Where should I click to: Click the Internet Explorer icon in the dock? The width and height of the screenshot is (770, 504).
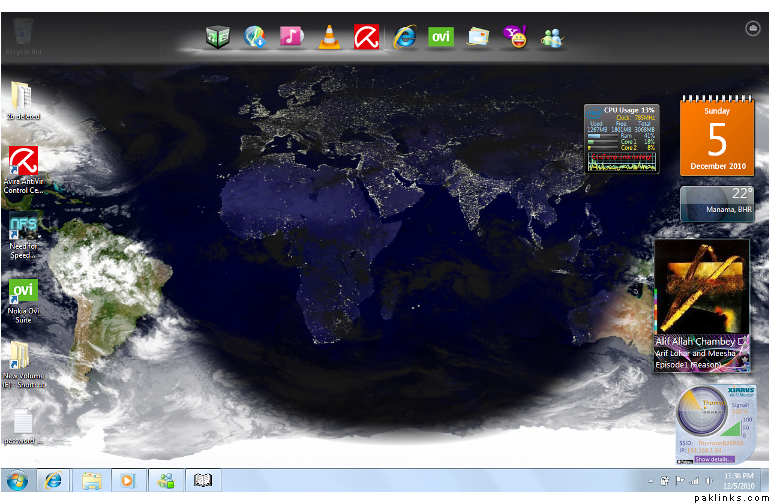point(404,38)
